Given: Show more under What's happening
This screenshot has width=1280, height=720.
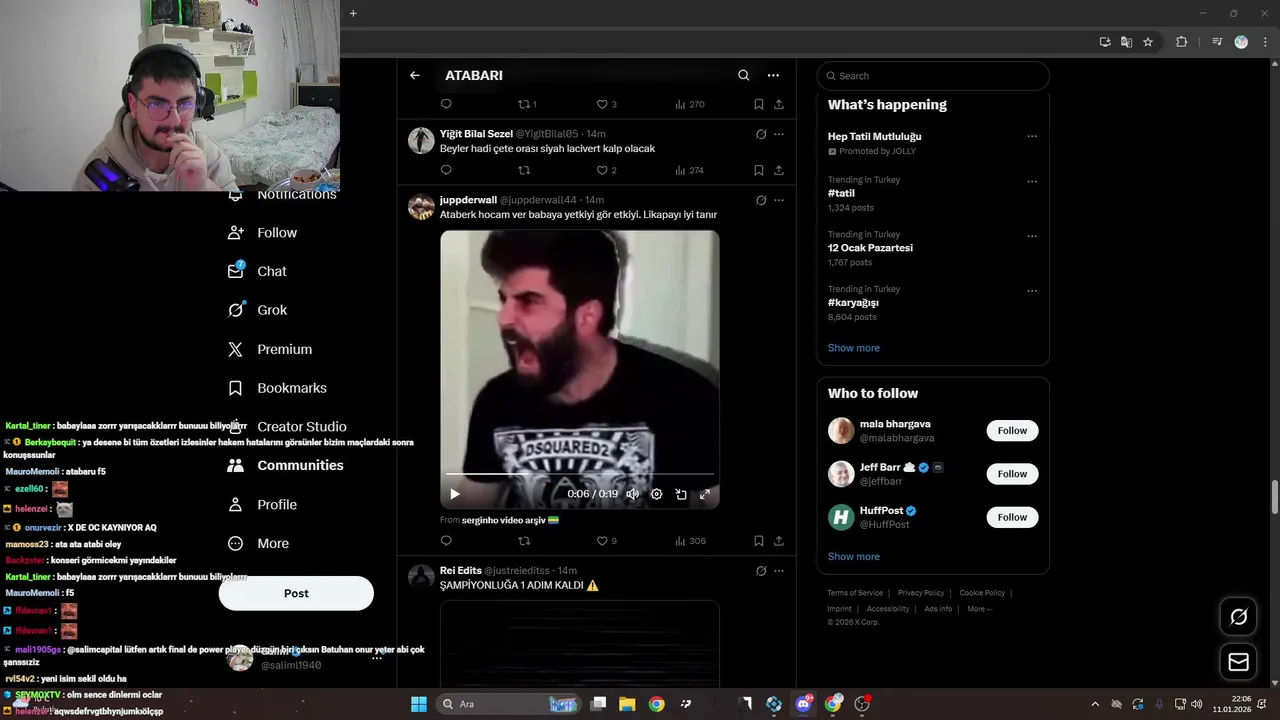Looking at the screenshot, I should pos(853,348).
